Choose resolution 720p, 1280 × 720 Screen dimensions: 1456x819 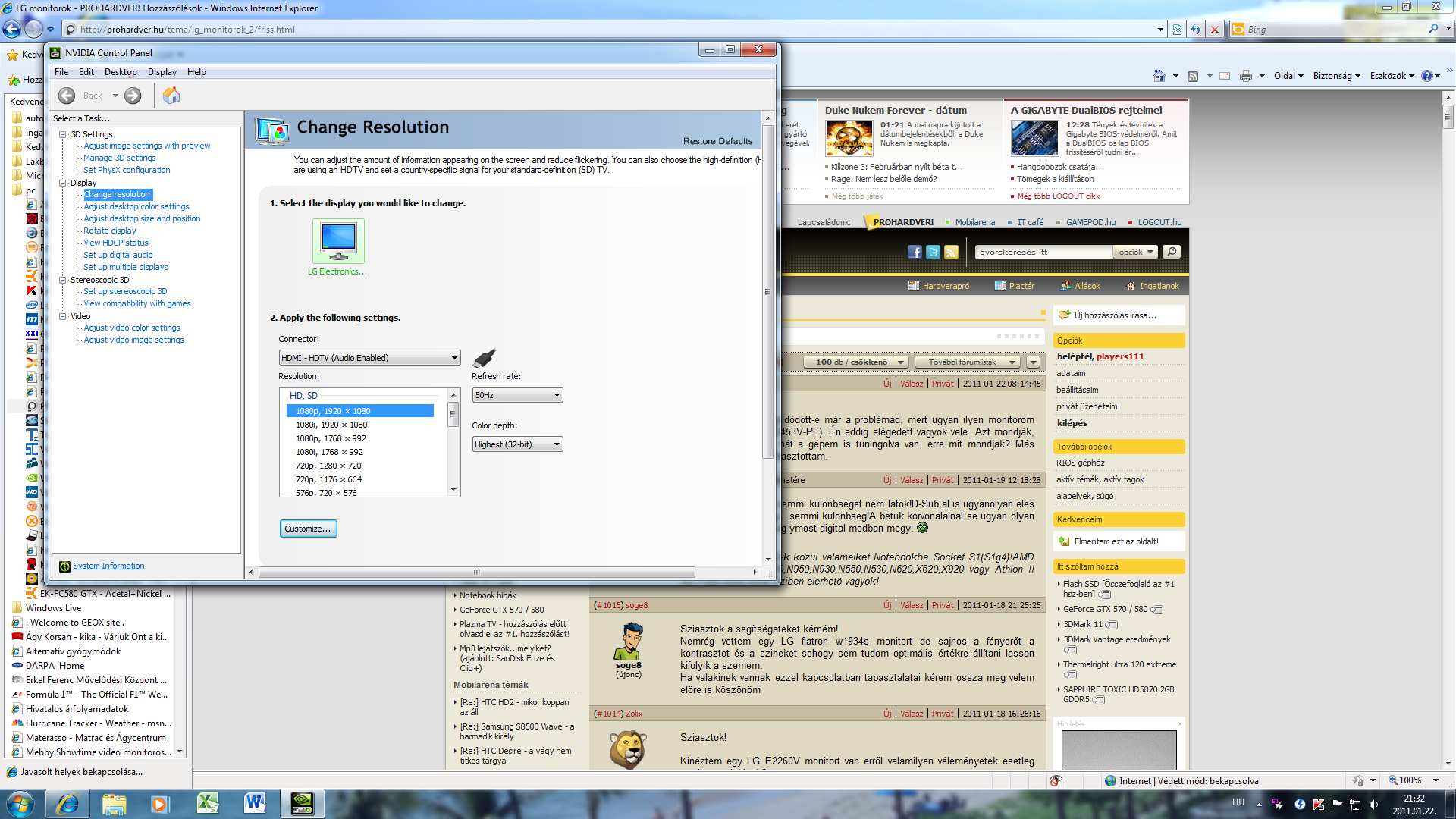[328, 466]
